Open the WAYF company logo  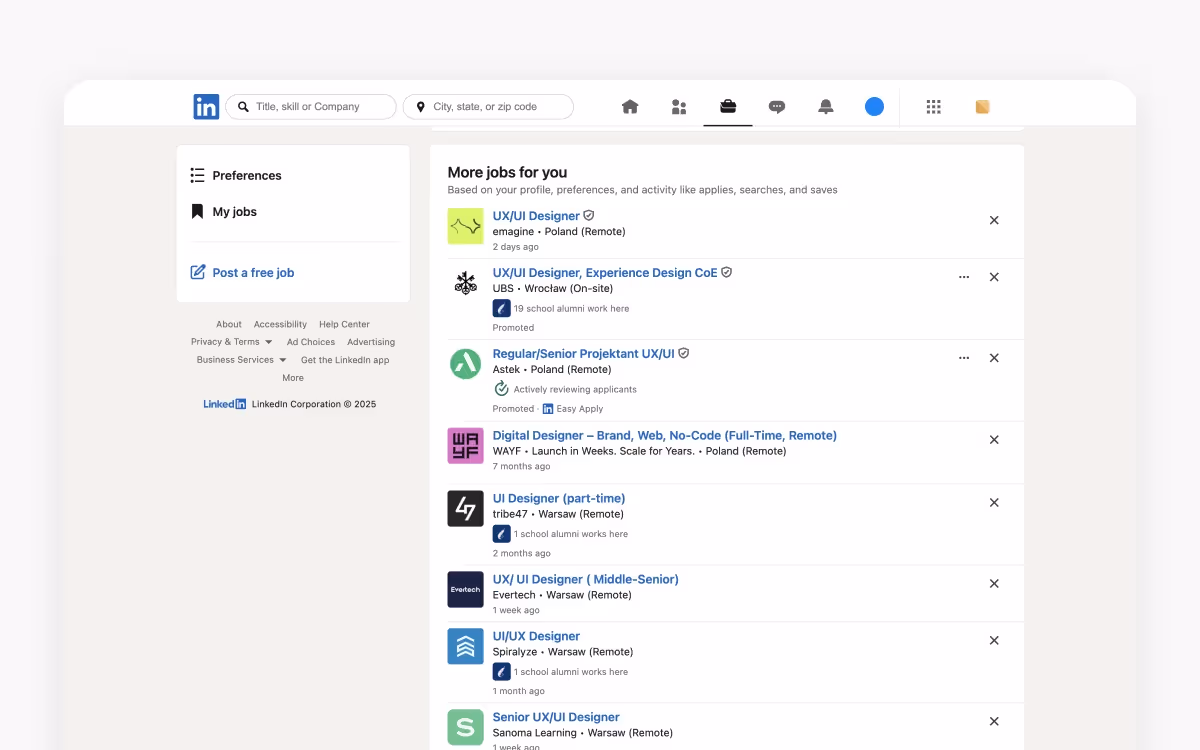(x=465, y=445)
